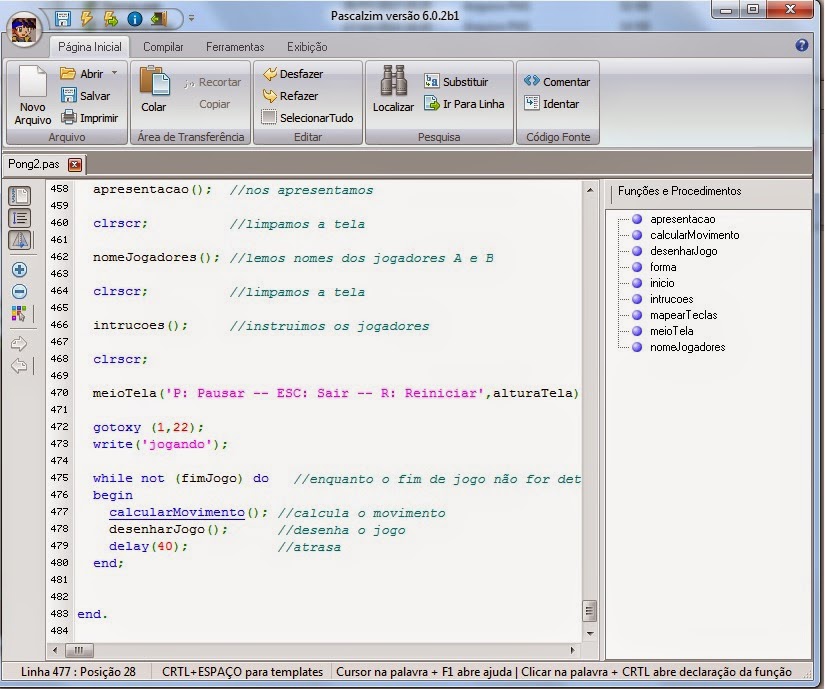The image size is (825, 689).
Task: Click the exit door icon in quick access bar
Action: pos(159,19)
